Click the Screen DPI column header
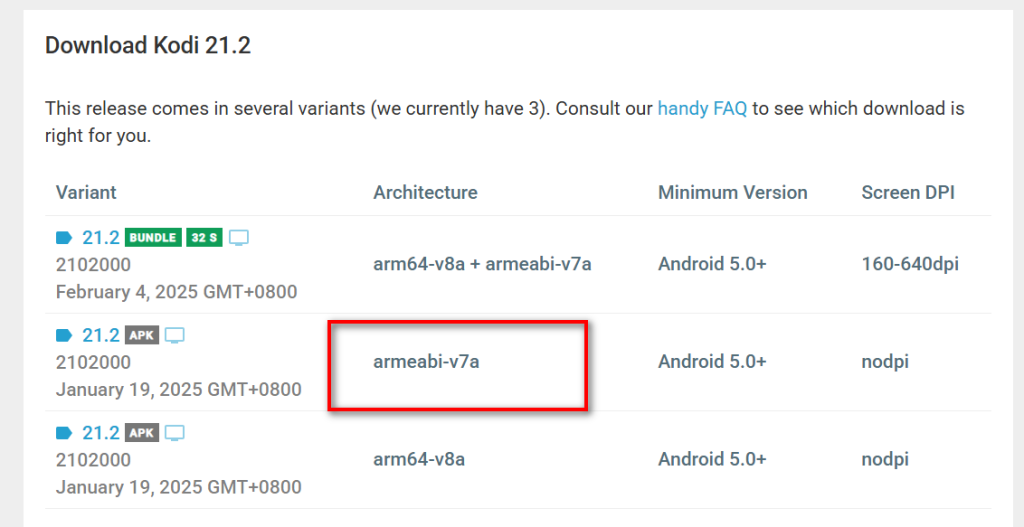Screen dimensions: 1024x527 coord(908,193)
